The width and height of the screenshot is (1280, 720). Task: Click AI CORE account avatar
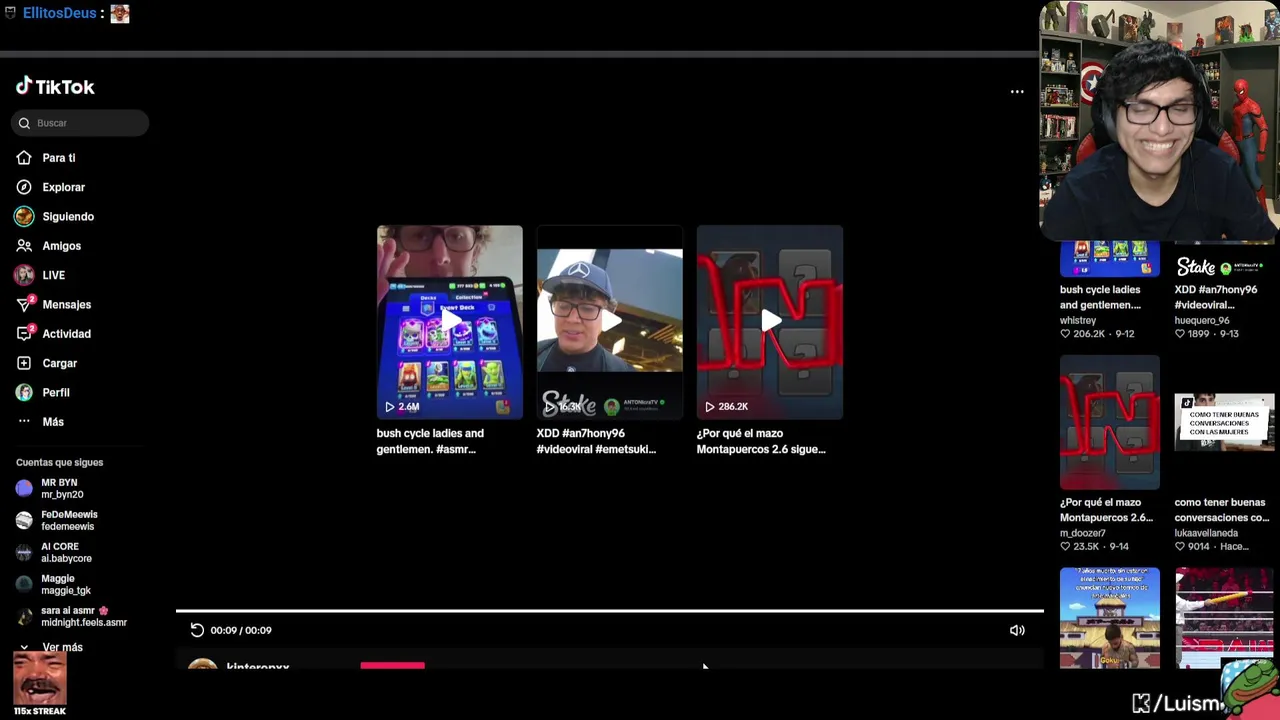click(x=24, y=552)
